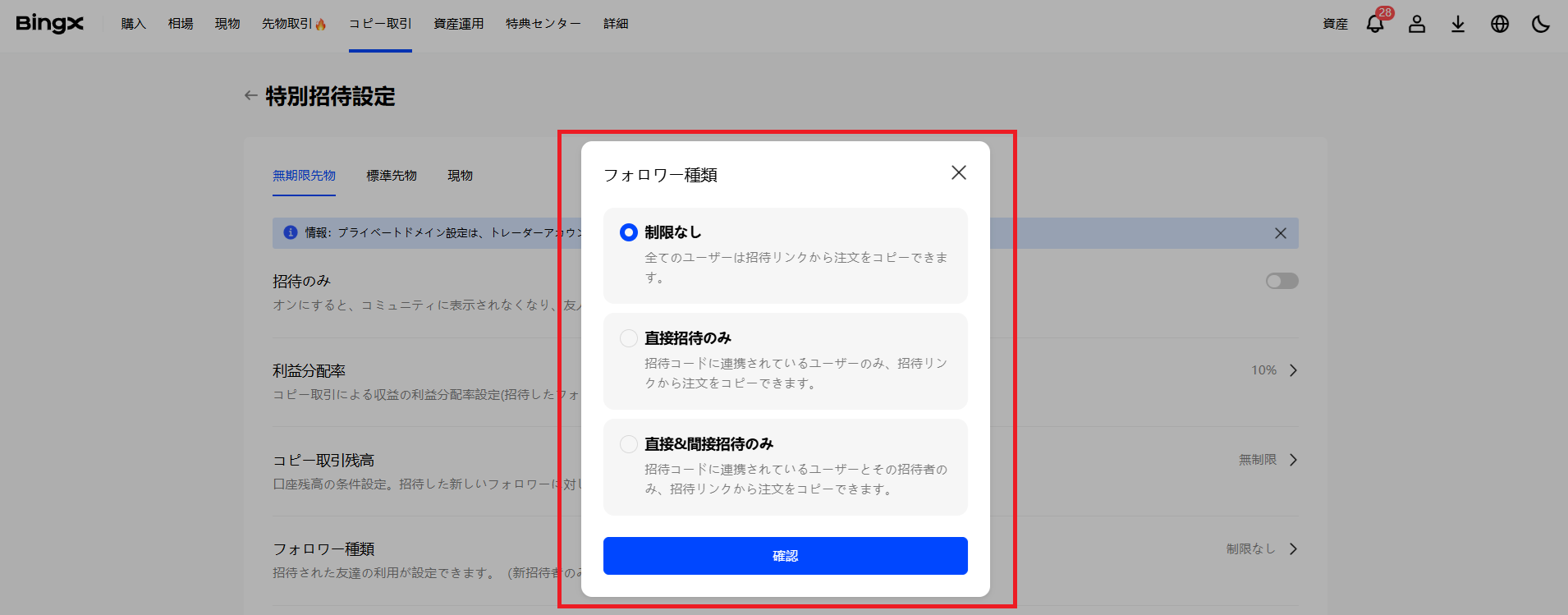Expand the フォロワー種類 制限なし row
This screenshot has height=615, width=1568.
click(1293, 548)
